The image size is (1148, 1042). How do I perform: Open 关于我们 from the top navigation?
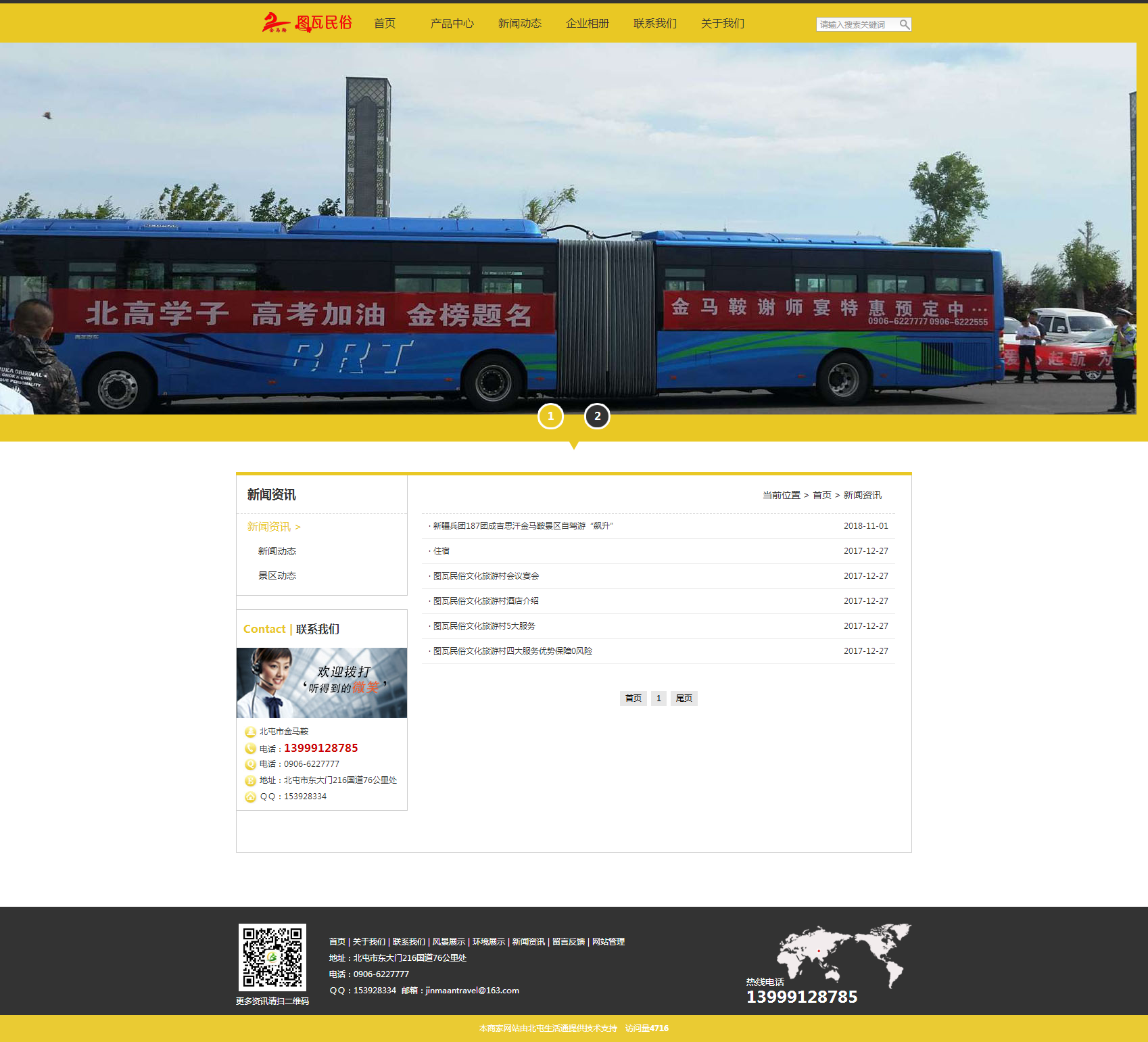point(722,24)
